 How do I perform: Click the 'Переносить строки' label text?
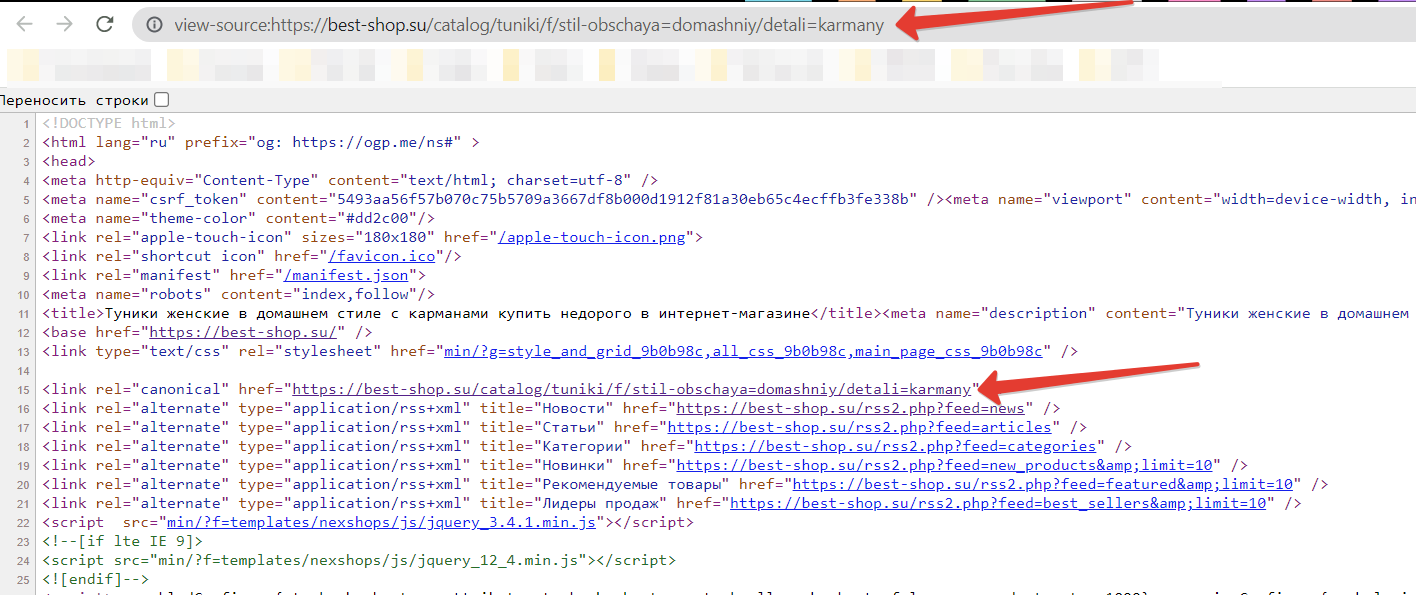[x=74, y=100]
